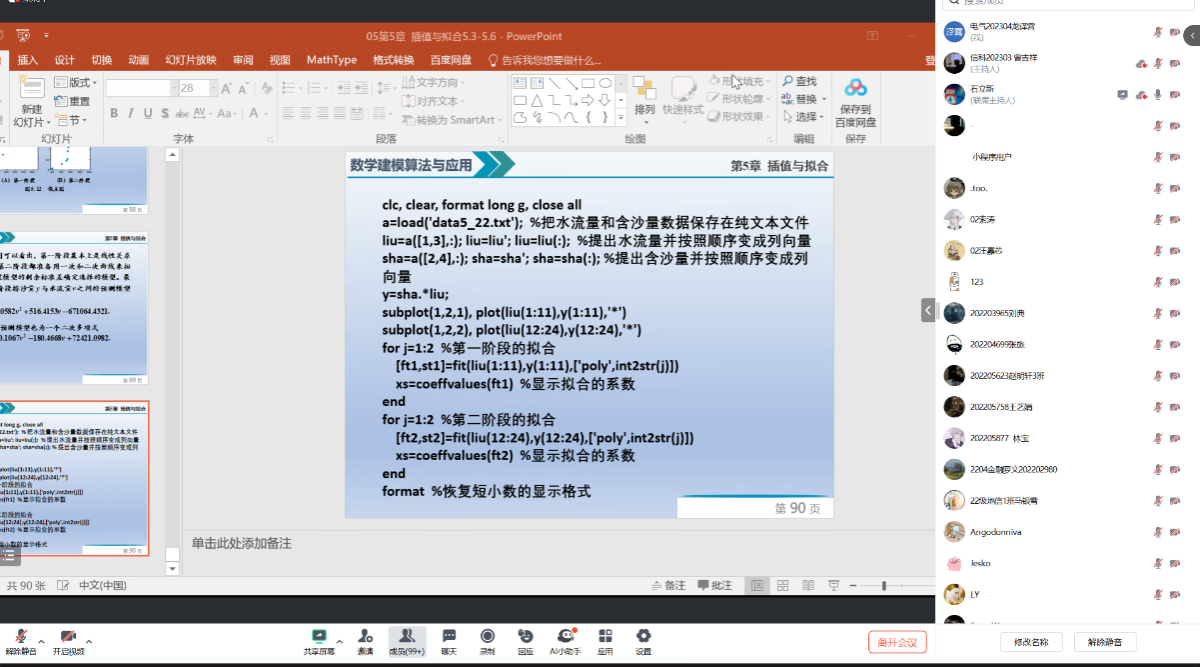This screenshot has height=667, width=1200.
Task: Switch to Slide Sorter view in status bar
Action: pos(783,585)
